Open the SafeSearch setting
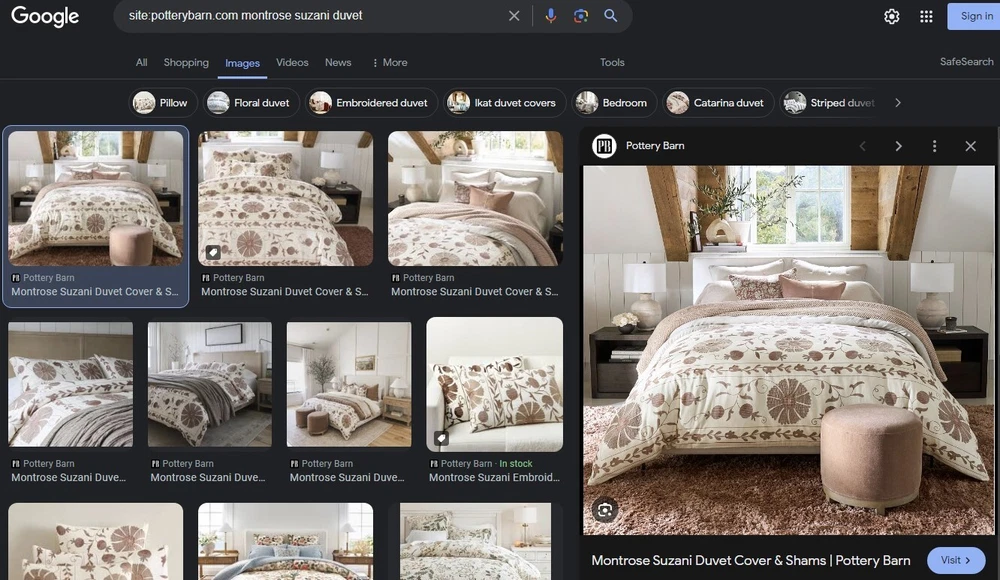 click(x=966, y=62)
